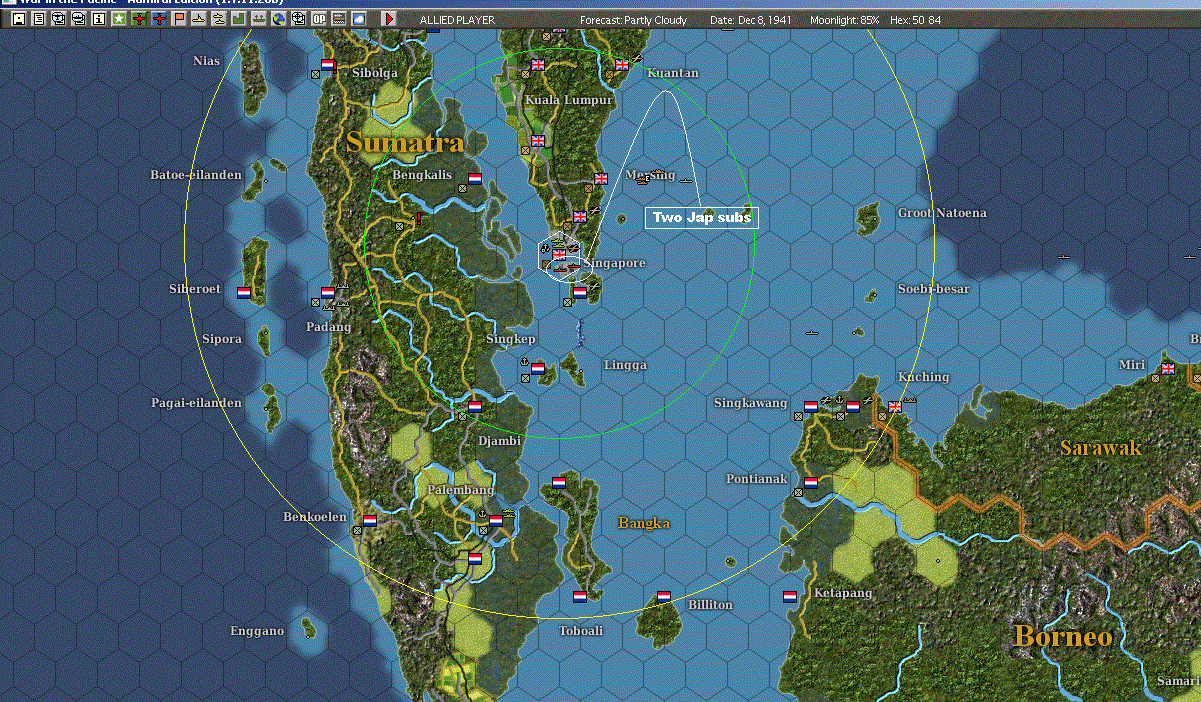Select the Dutch flag at Billiton
Image resolution: width=1201 pixels, height=702 pixels.
tap(663, 597)
